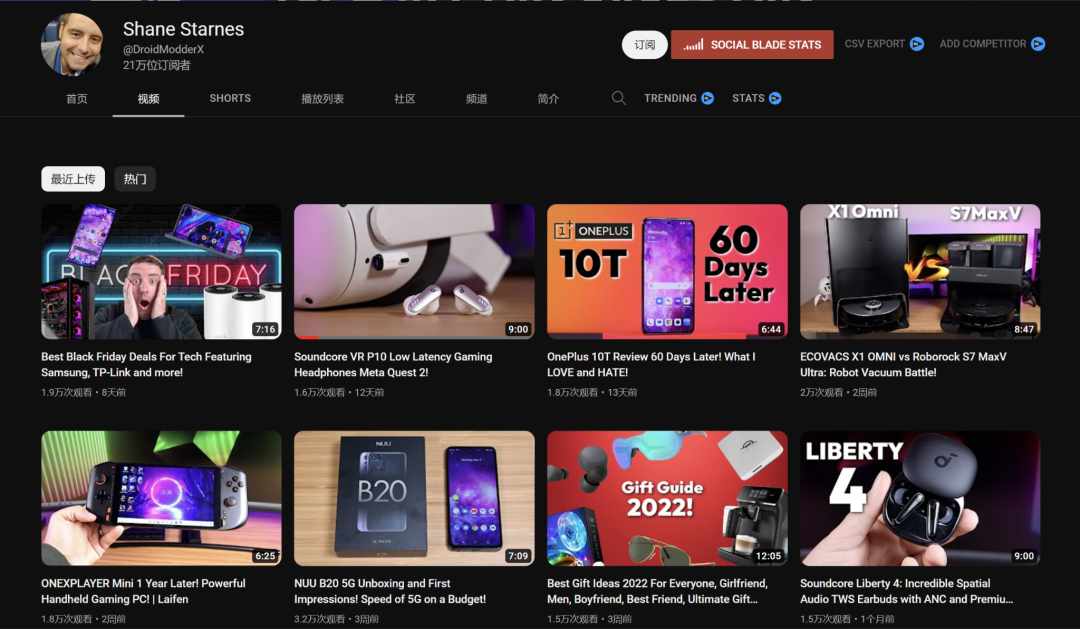Click title 'NUU B20 5G Unboxing and First Impressions'

390,591
